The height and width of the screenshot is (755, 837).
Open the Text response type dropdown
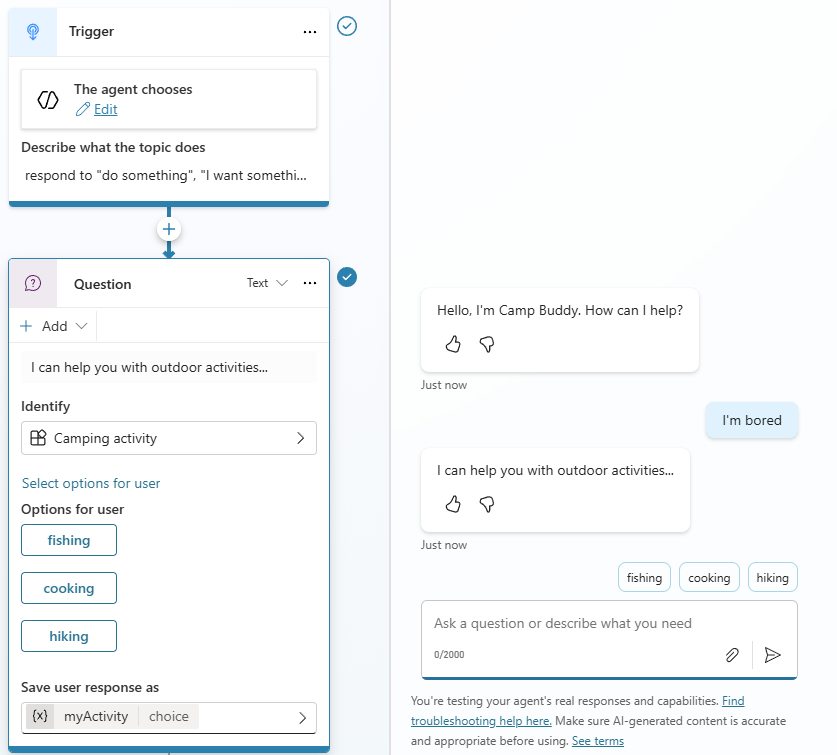tap(266, 283)
